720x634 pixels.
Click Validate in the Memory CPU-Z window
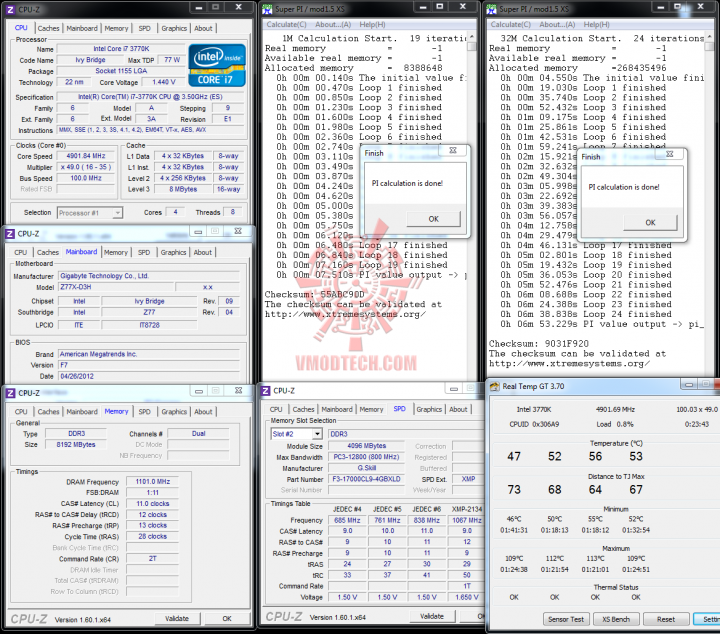(x=177, y=618)
